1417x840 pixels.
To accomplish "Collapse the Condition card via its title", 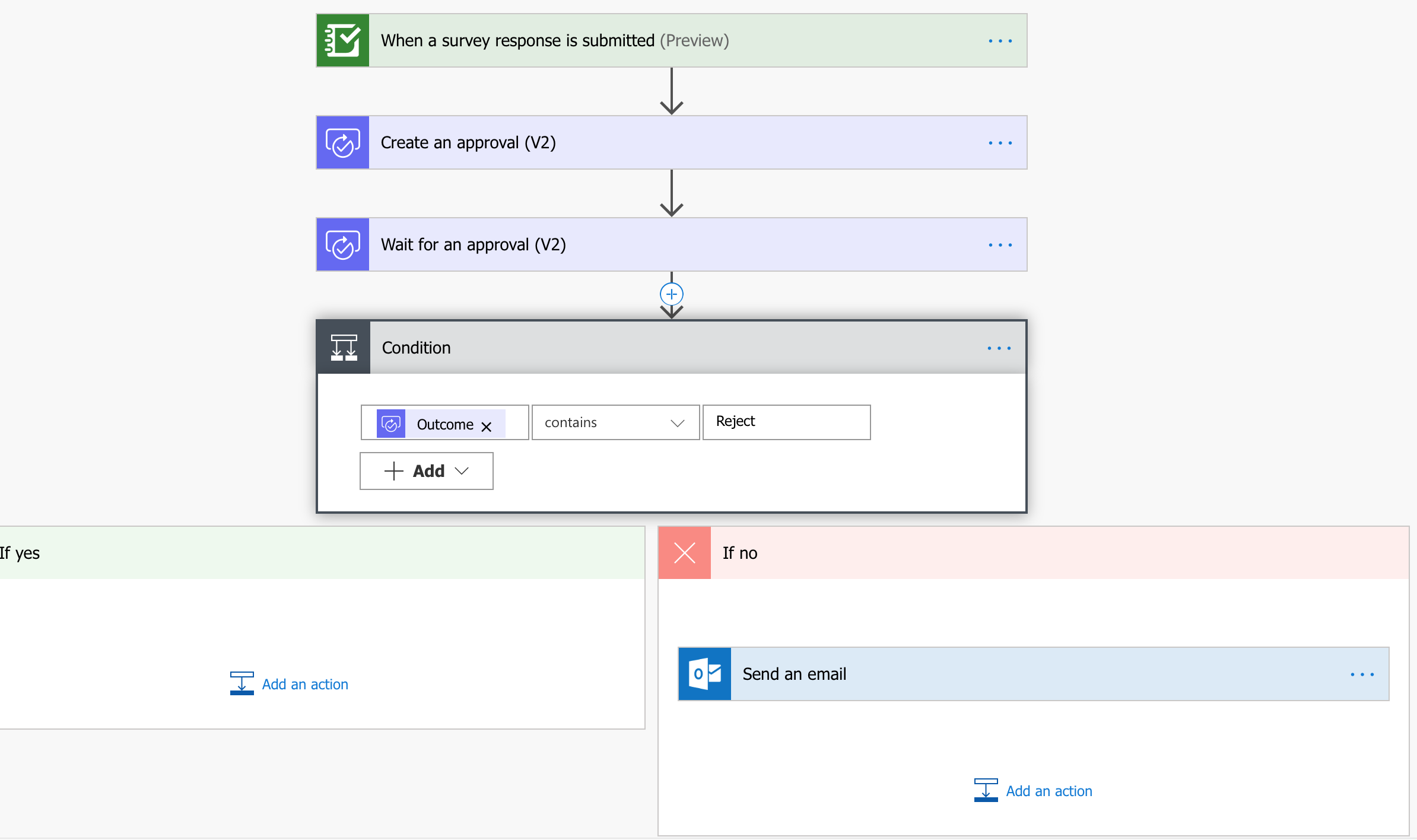I will click(x=417, y=348).
